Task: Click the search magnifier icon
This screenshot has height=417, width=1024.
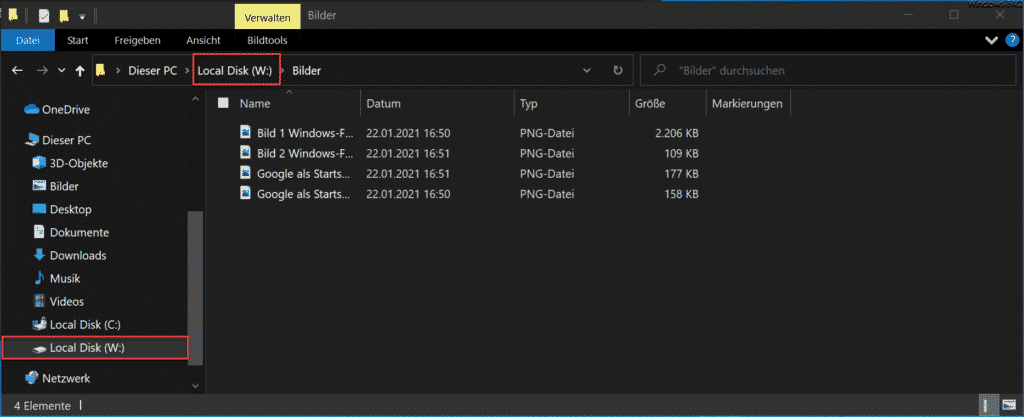Action: coord(661,70)
